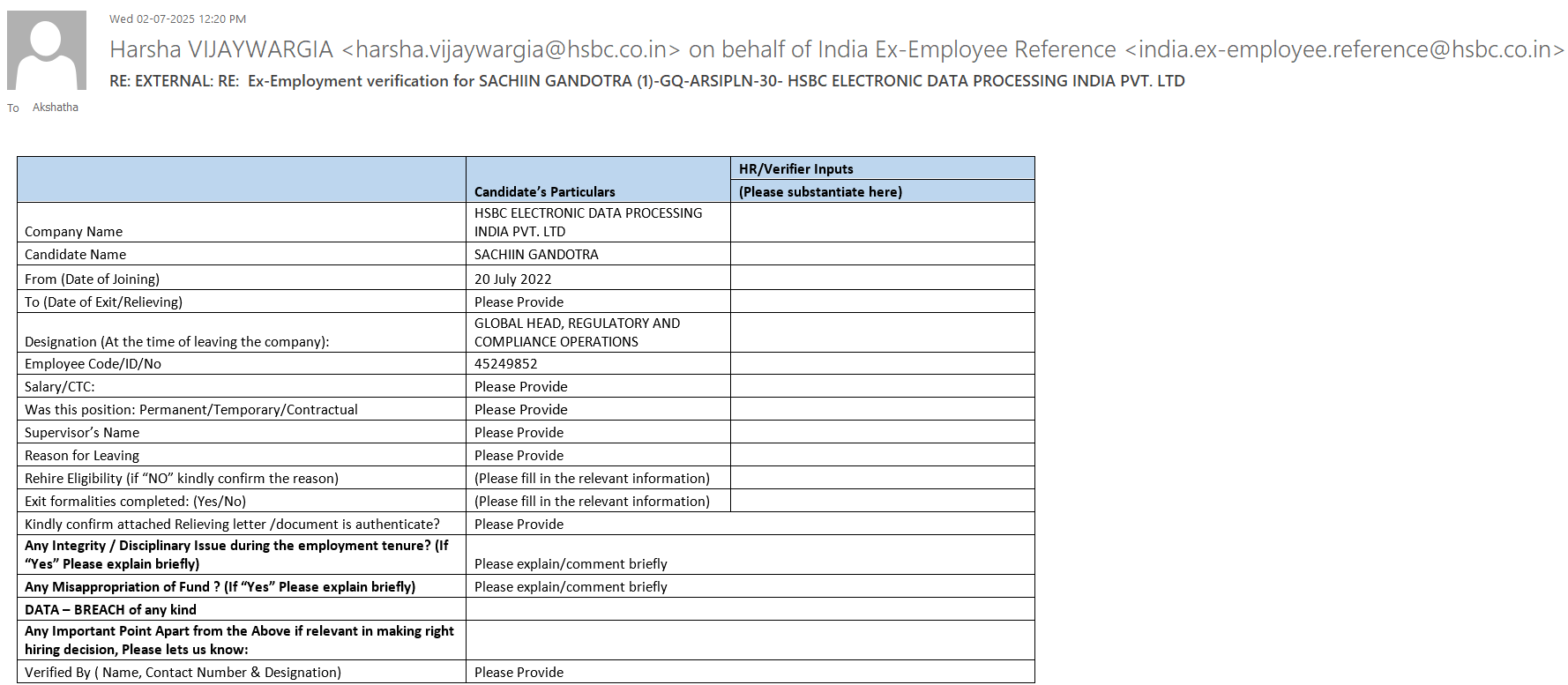Click the "Rehire Eligibility" row label

(182, 478)
